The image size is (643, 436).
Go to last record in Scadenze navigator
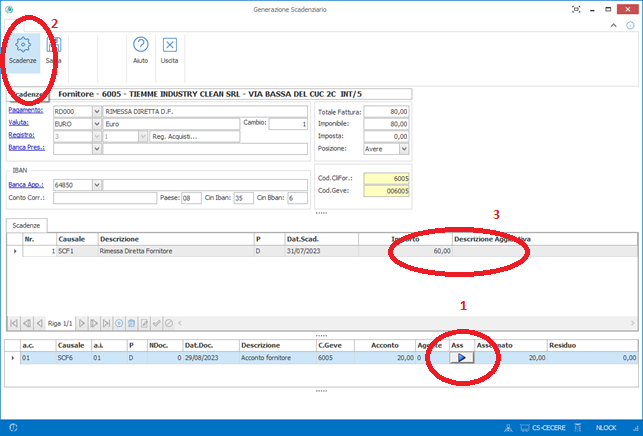(106, 323)
